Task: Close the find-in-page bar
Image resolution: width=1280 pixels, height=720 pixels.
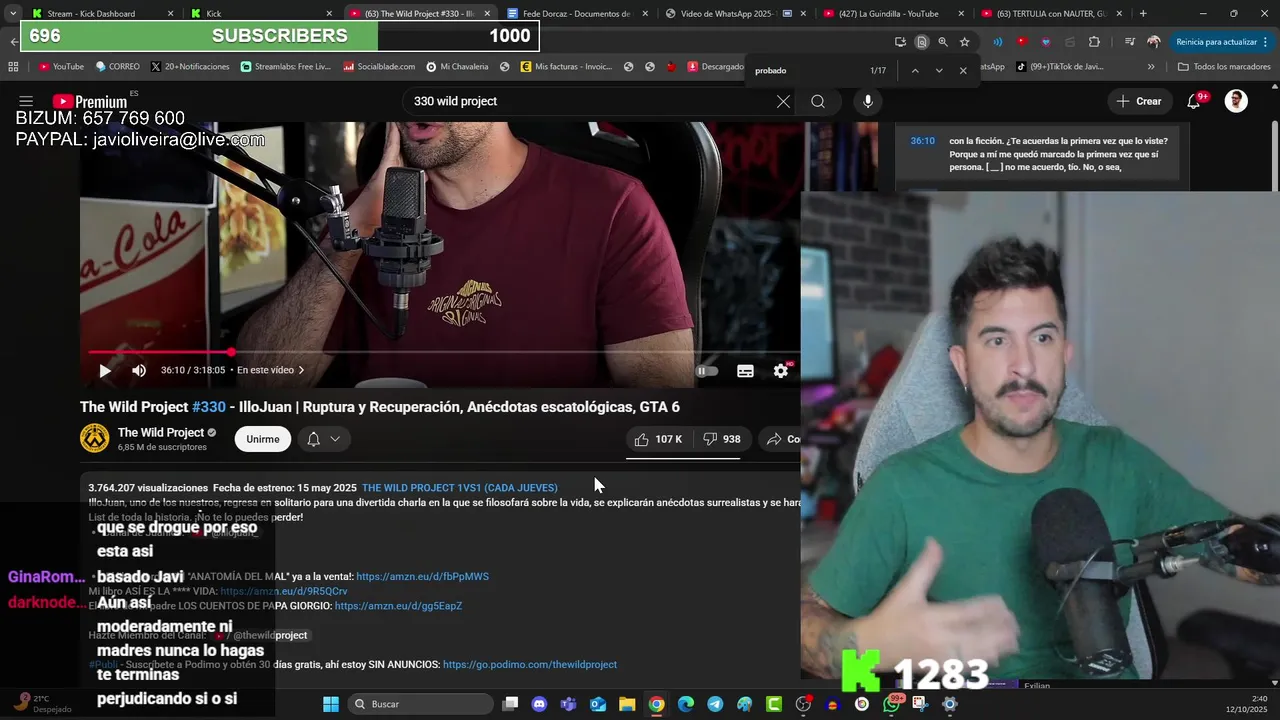Action: [963, 71]
